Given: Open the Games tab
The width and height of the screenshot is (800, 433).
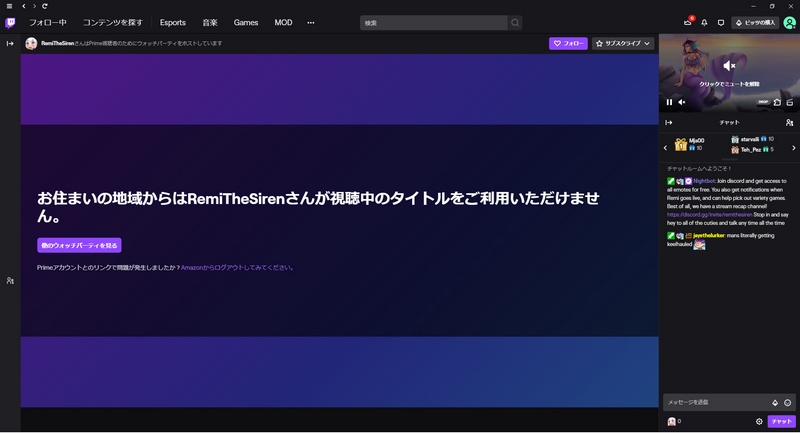Looking at the screenshot, I should point(246,22).
